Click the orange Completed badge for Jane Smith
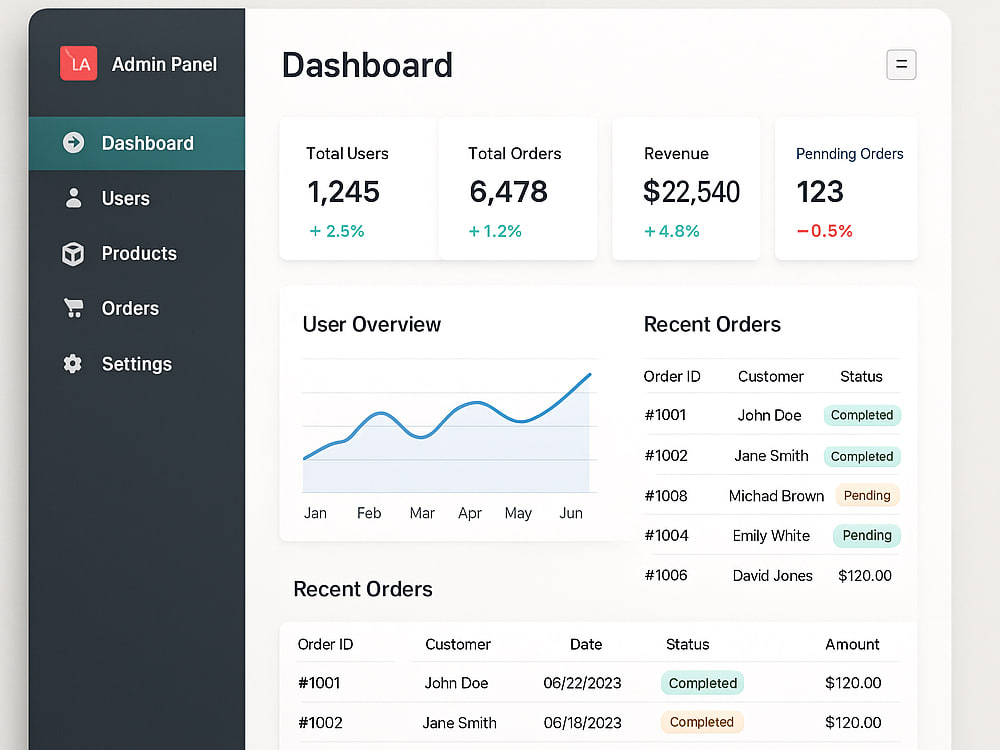 702,722
